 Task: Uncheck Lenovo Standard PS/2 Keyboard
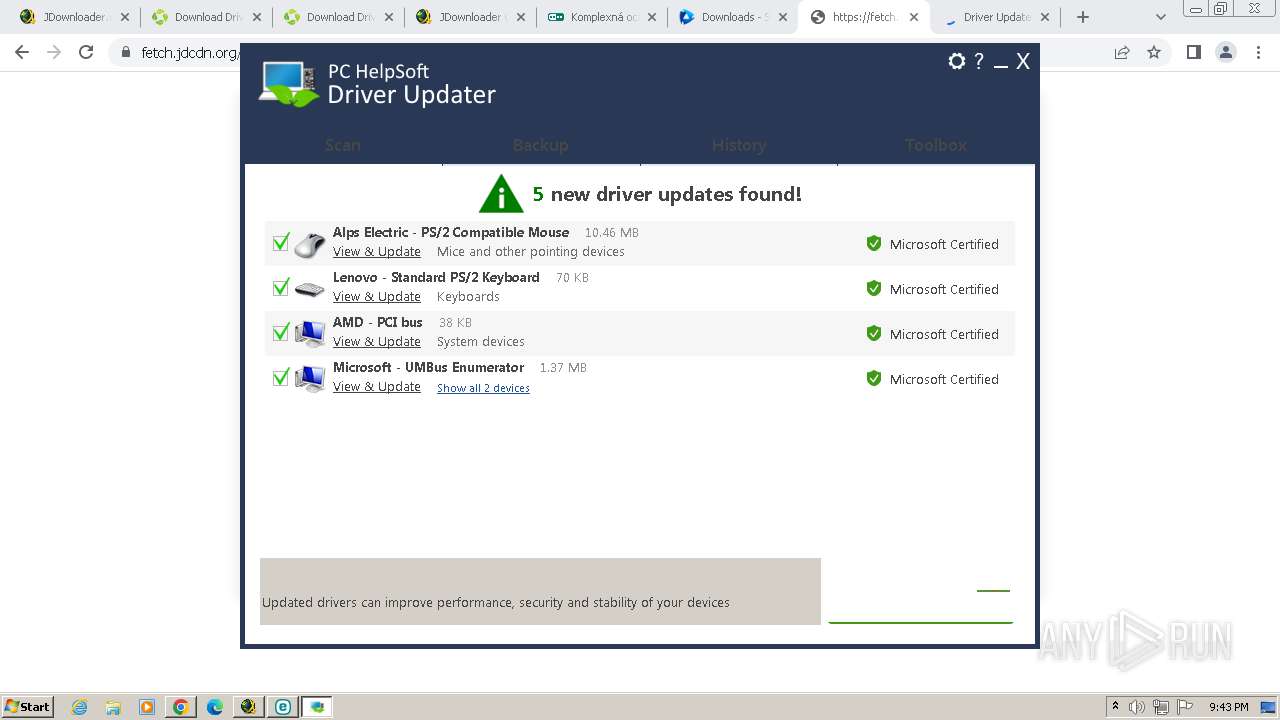pos(281,287)
